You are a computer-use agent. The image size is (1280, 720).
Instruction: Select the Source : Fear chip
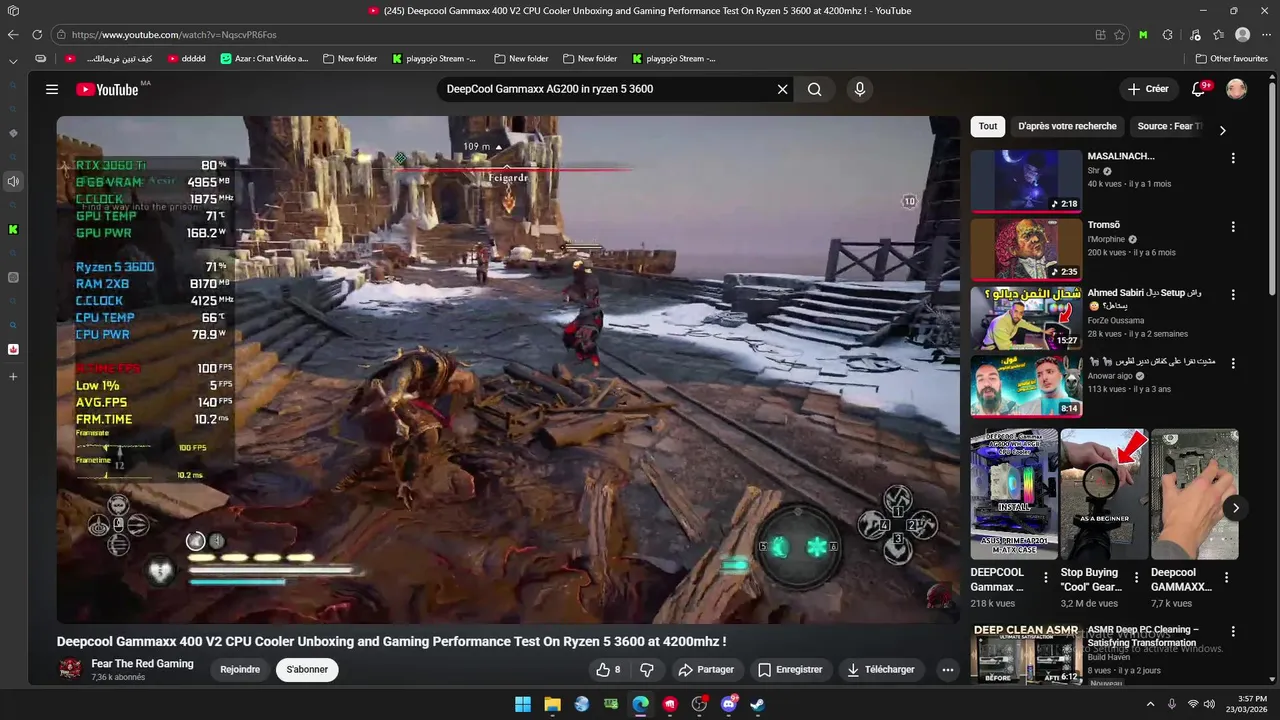click(1169, 126)
